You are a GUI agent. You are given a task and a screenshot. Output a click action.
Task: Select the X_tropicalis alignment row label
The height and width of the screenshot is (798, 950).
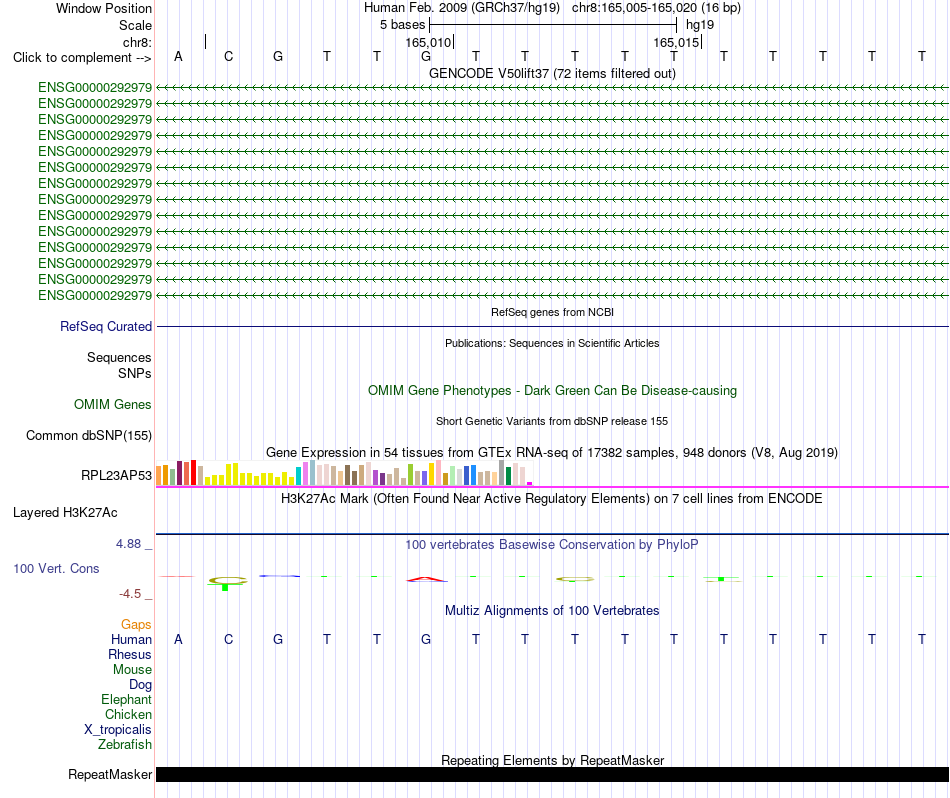coord(118,730)
